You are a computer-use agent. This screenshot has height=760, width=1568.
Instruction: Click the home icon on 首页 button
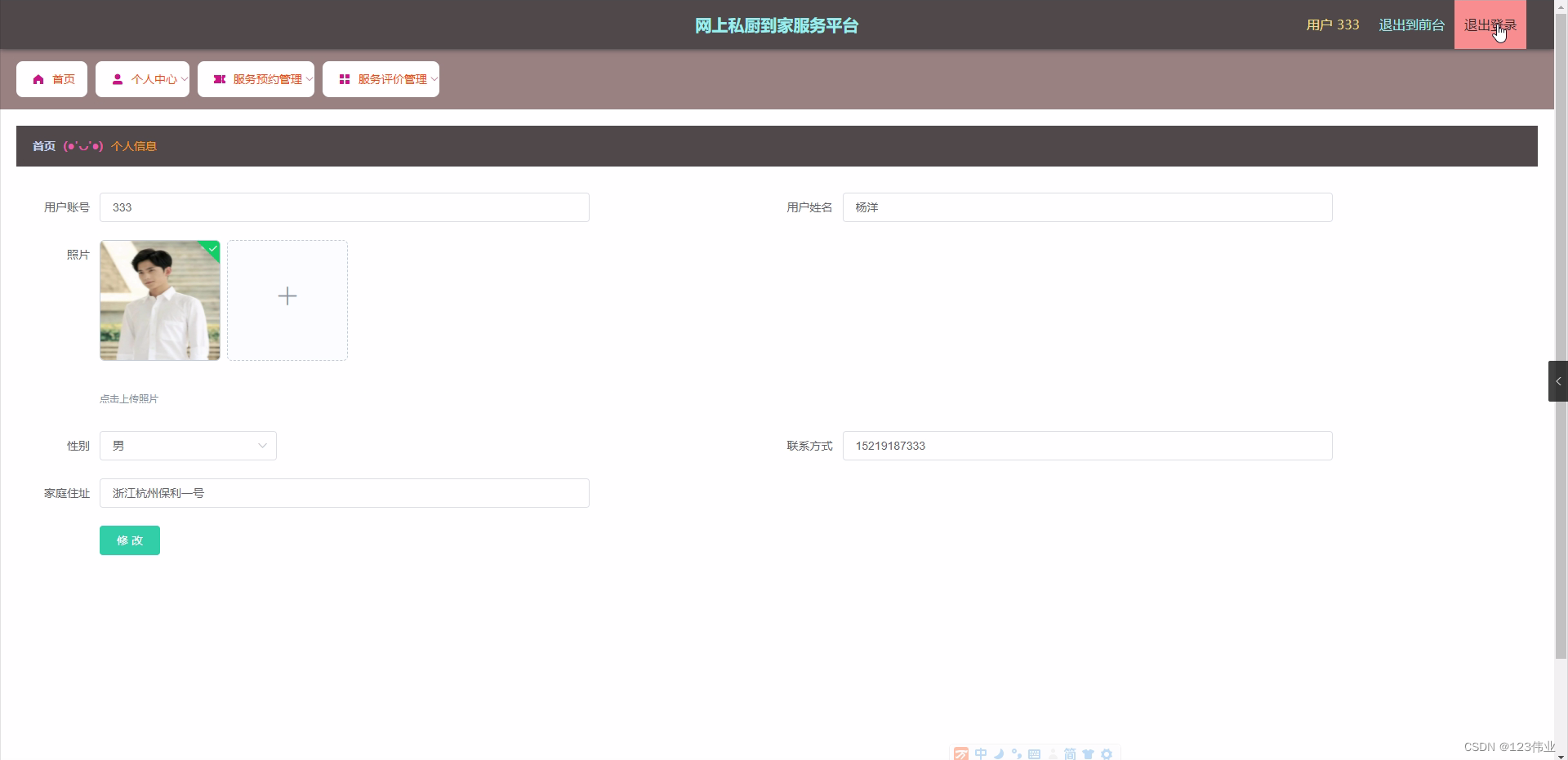[38, 79]
